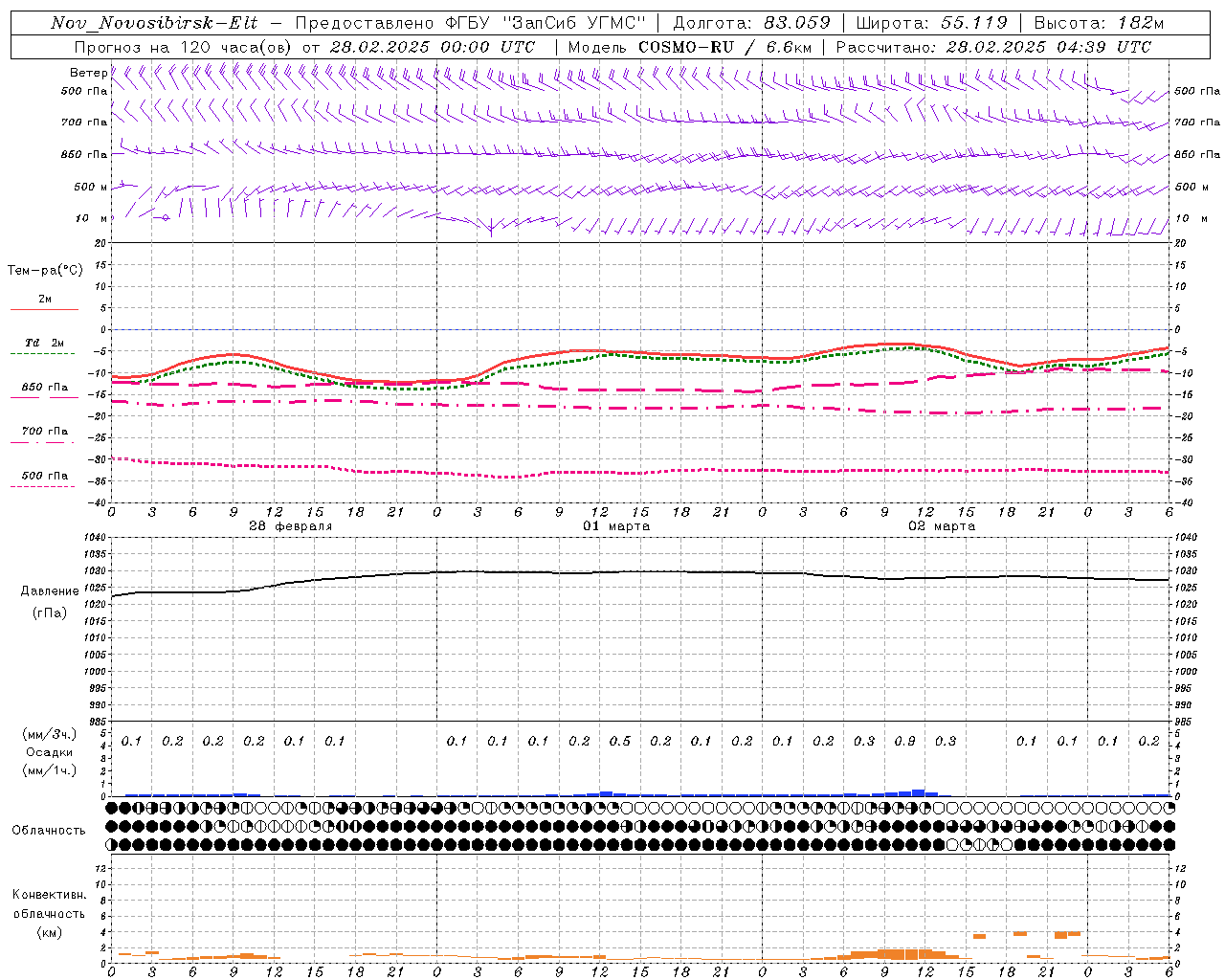Viewport: 1225px width, 980px height.
Task: Click the 850 гПа temperature legend entry
Action: 45,388
